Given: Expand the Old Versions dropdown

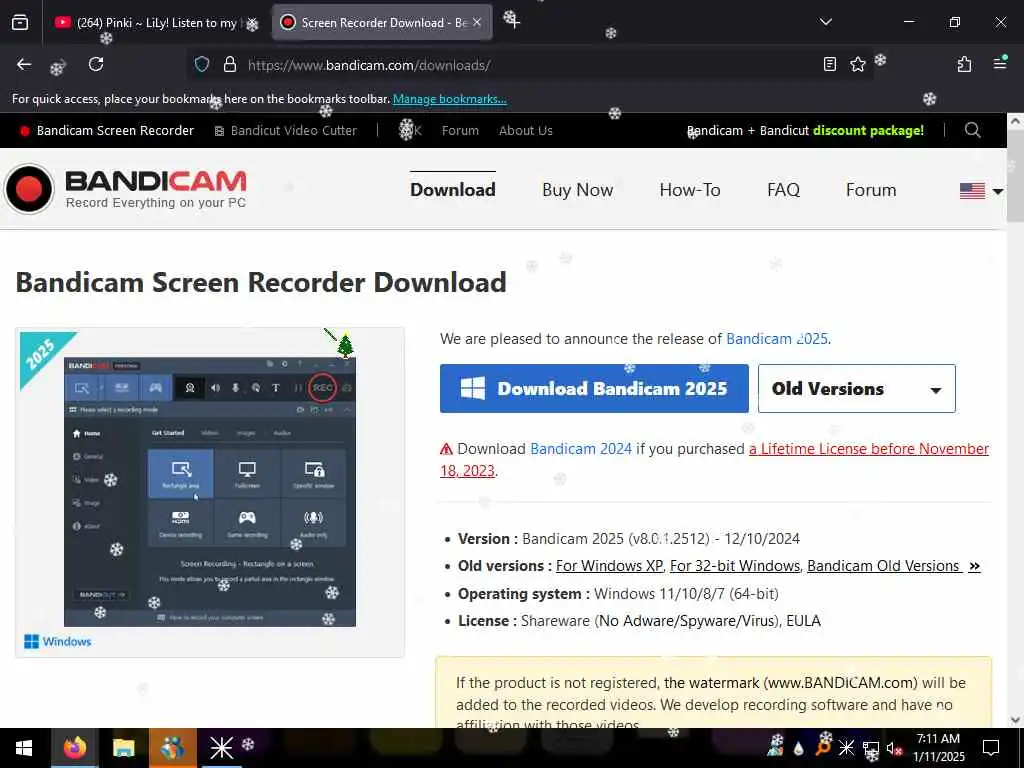Looking at the screenshot, I should (x=857, y=389).
